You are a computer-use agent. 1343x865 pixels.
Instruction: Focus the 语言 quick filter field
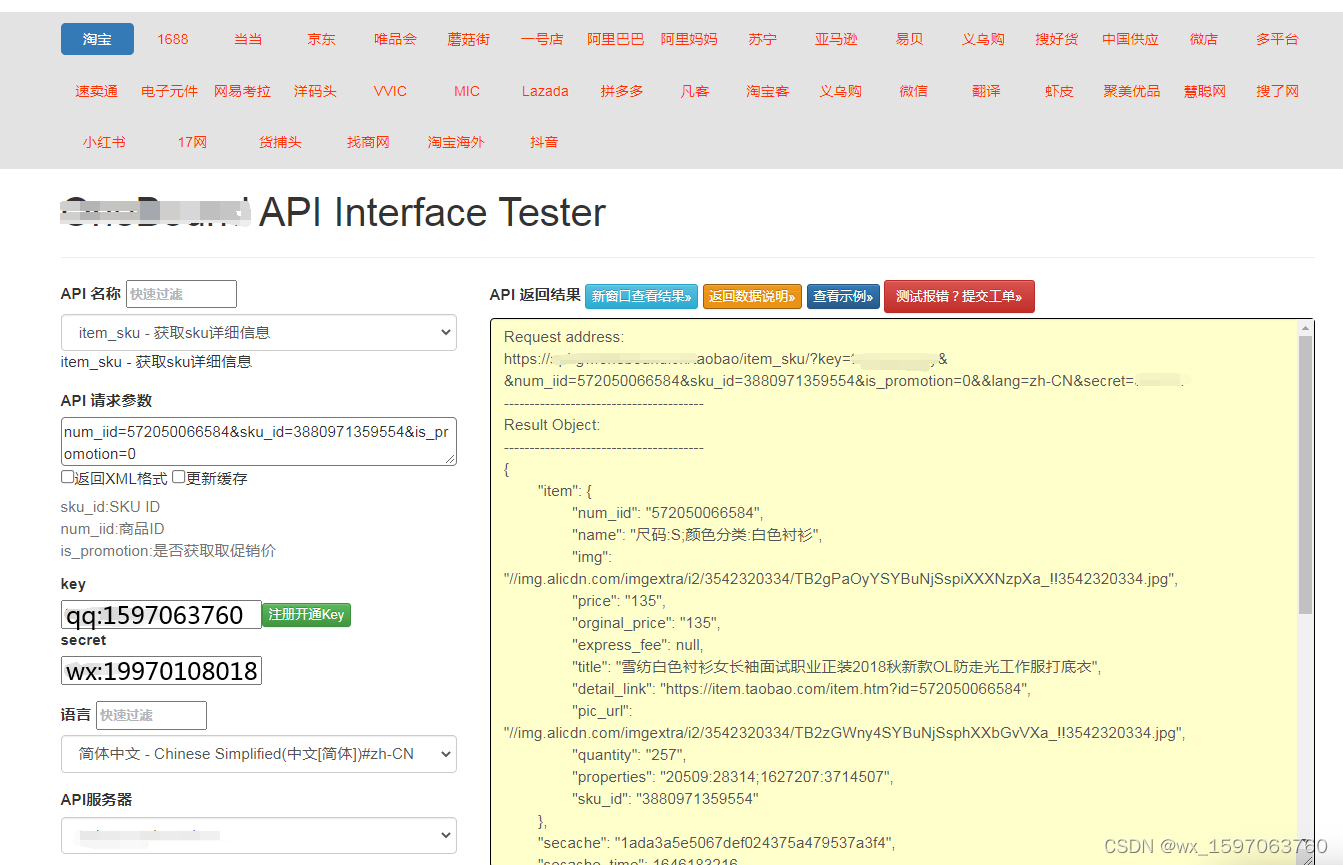pos(151,715)
